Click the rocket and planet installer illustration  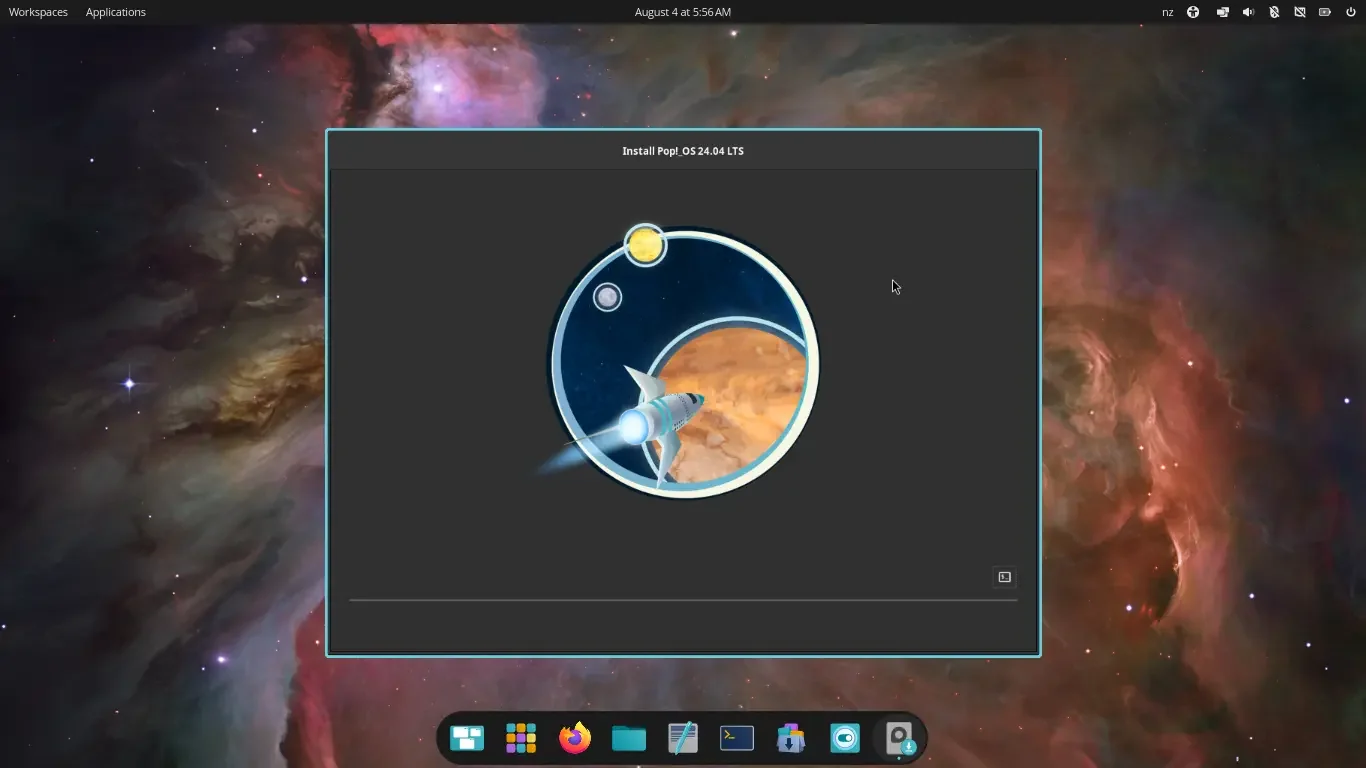coord(677,361)
